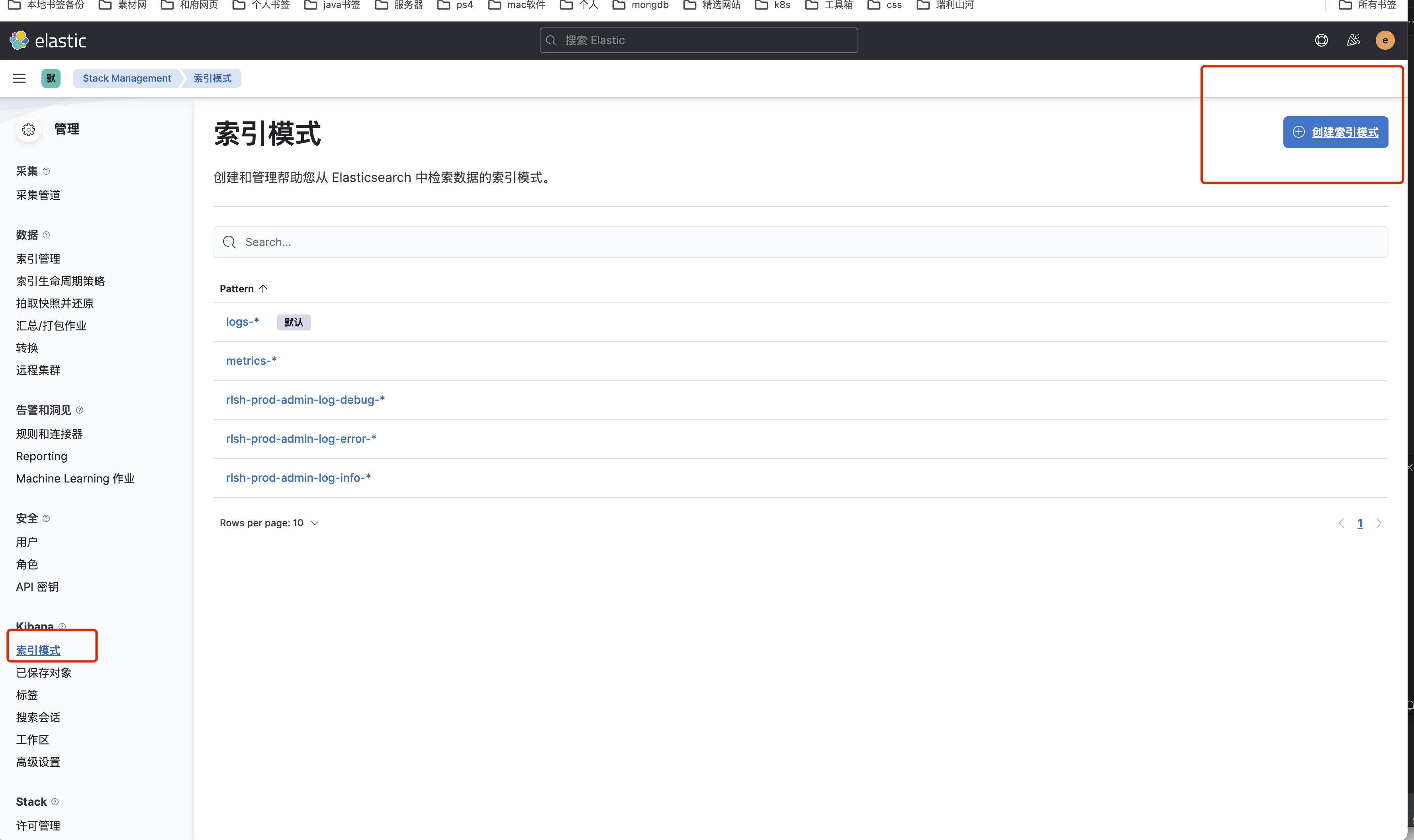This screenshot has width=1414, height=840.
Task: Open 远程集群 in sidebar
Action: tap(38, 370)
